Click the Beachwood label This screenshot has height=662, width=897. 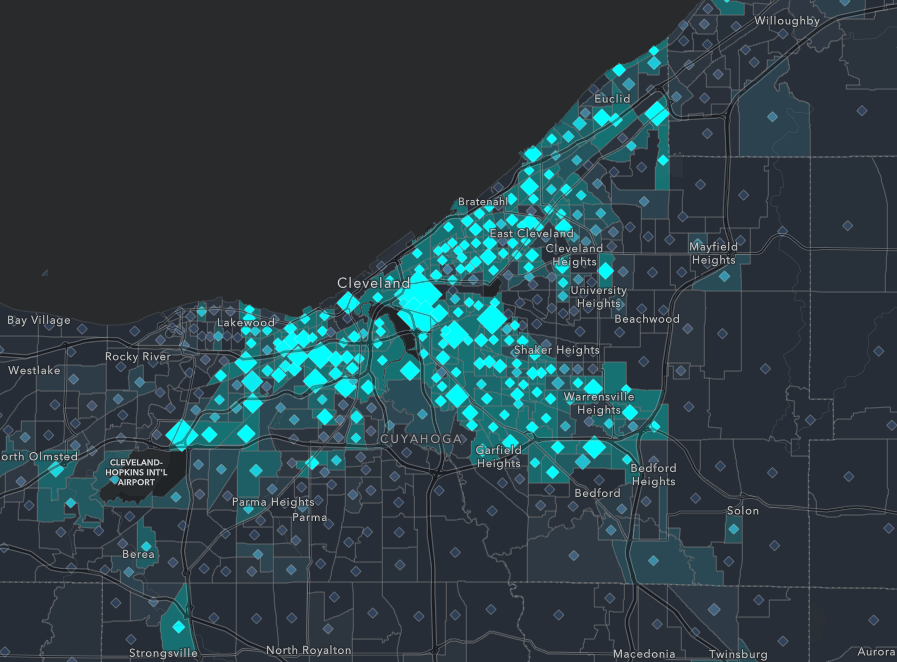click(646, 319)
